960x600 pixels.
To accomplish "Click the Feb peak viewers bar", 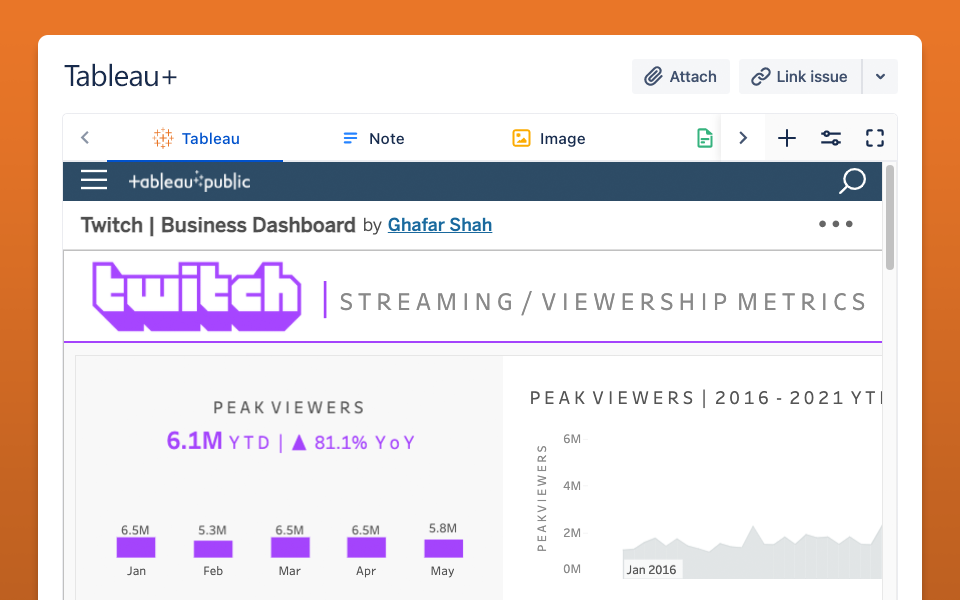I will [213, 549].
